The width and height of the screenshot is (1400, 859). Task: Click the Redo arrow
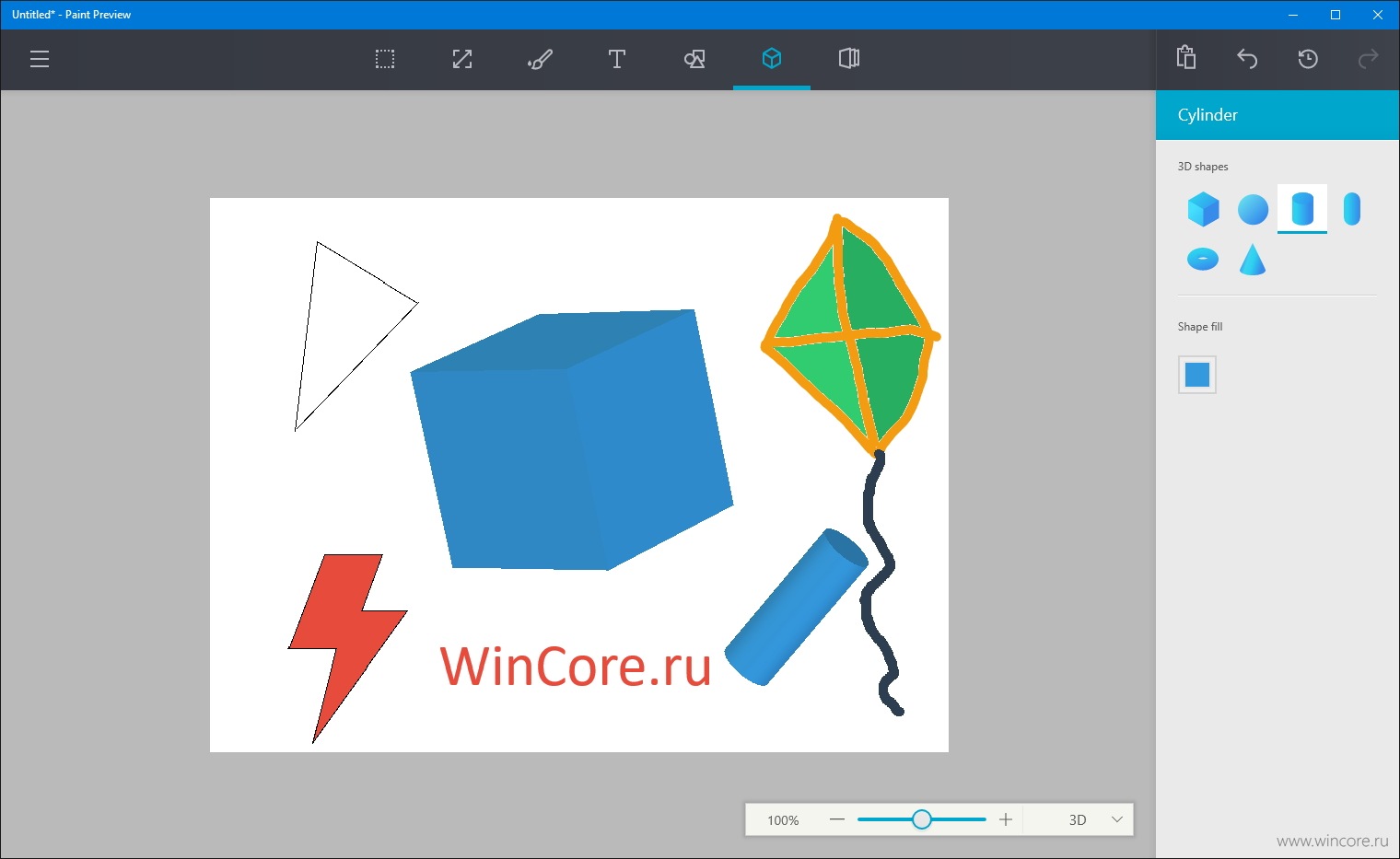[x=1369, y=59]
